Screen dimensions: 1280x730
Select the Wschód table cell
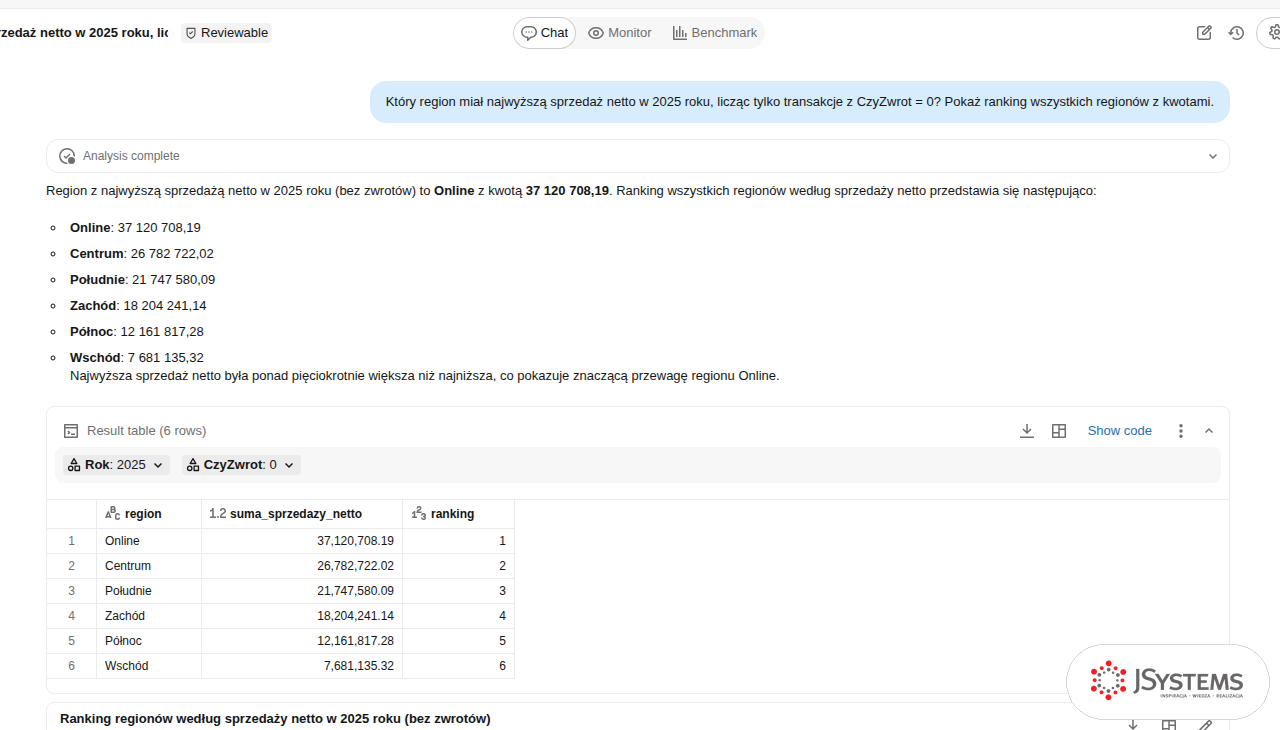click(149, 666)
